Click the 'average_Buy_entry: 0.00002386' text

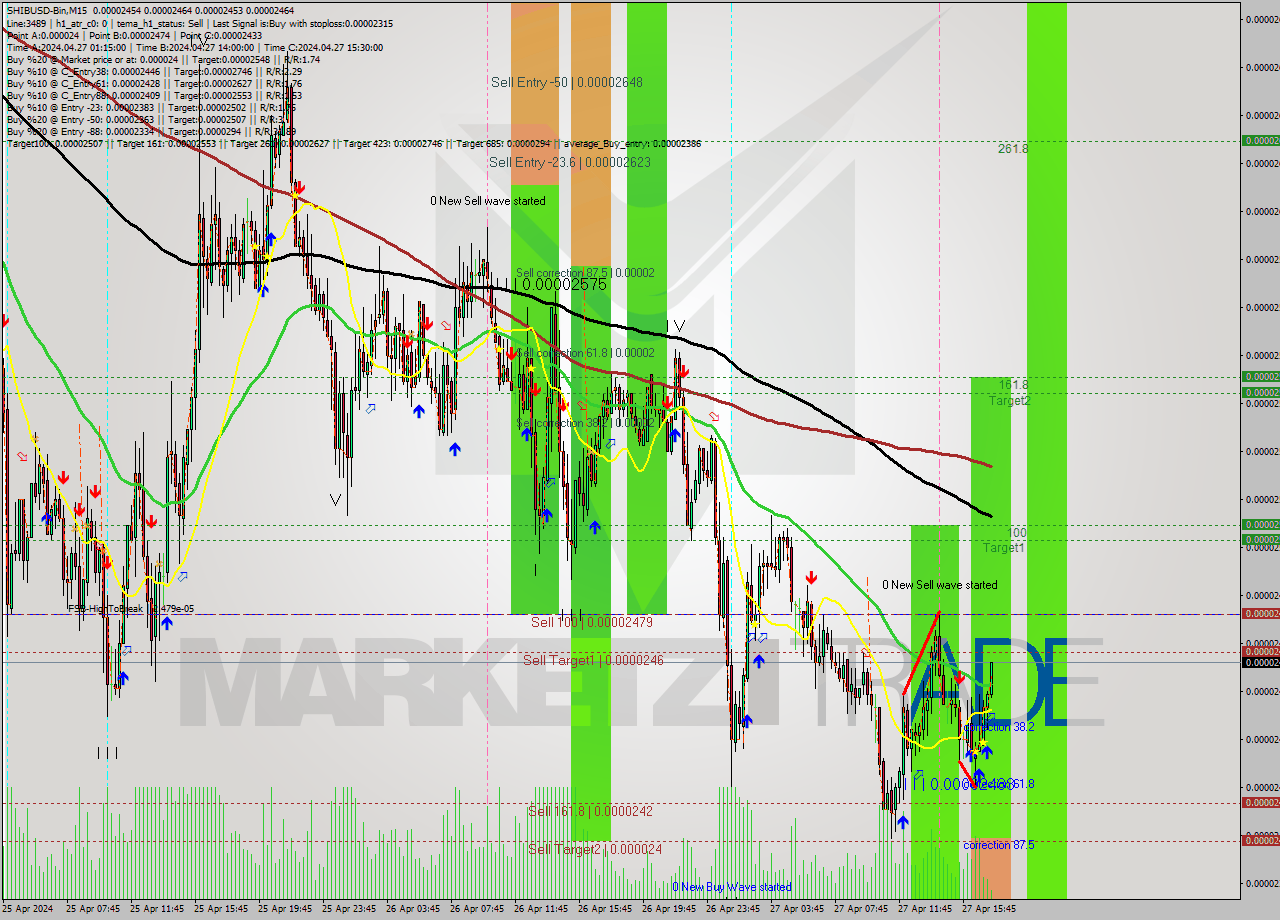pyautogui.click(x=632, y=143)
